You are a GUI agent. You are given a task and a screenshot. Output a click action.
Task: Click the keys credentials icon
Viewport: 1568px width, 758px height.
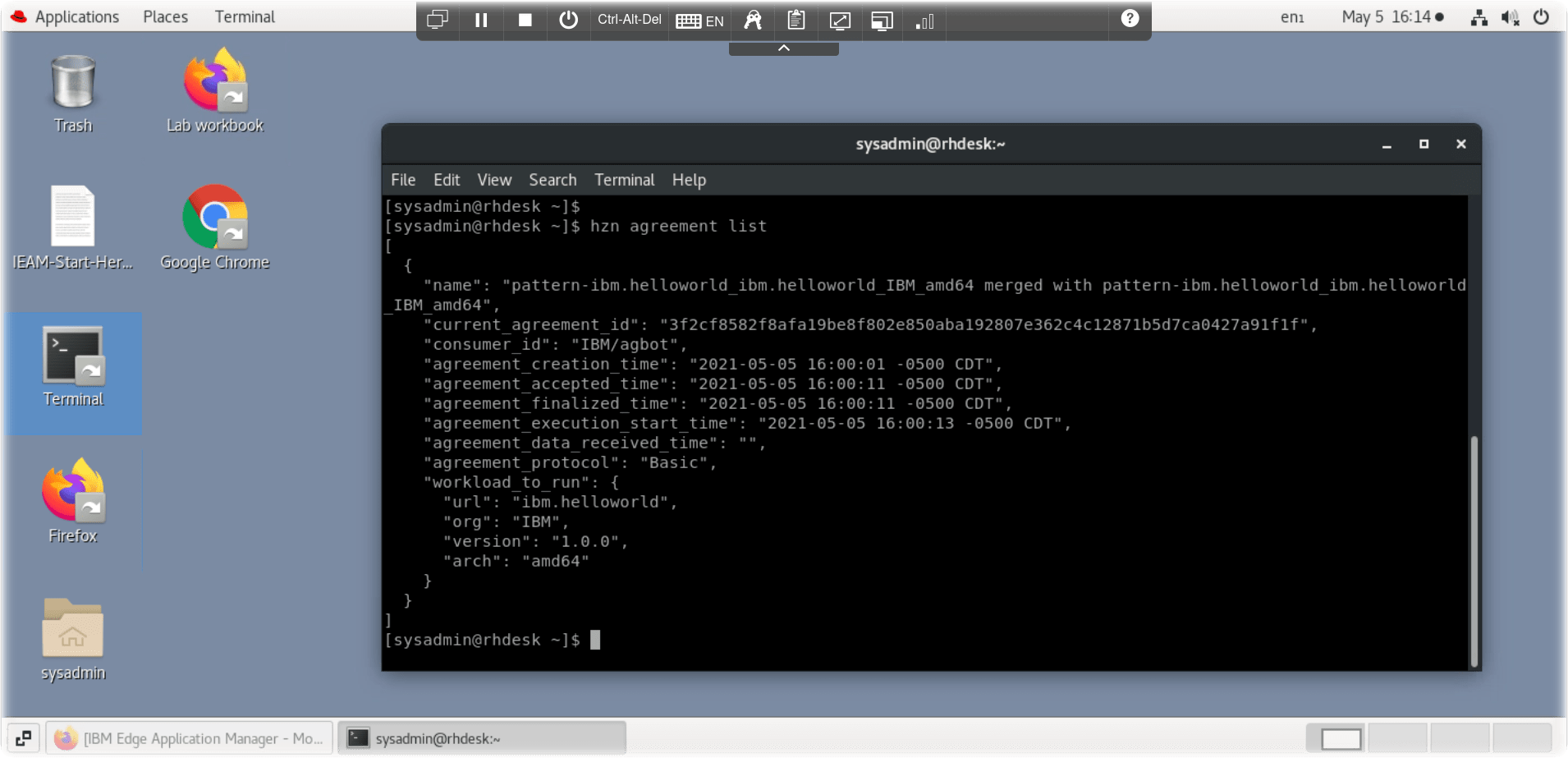pyautogui.click(x=753, y=20)
